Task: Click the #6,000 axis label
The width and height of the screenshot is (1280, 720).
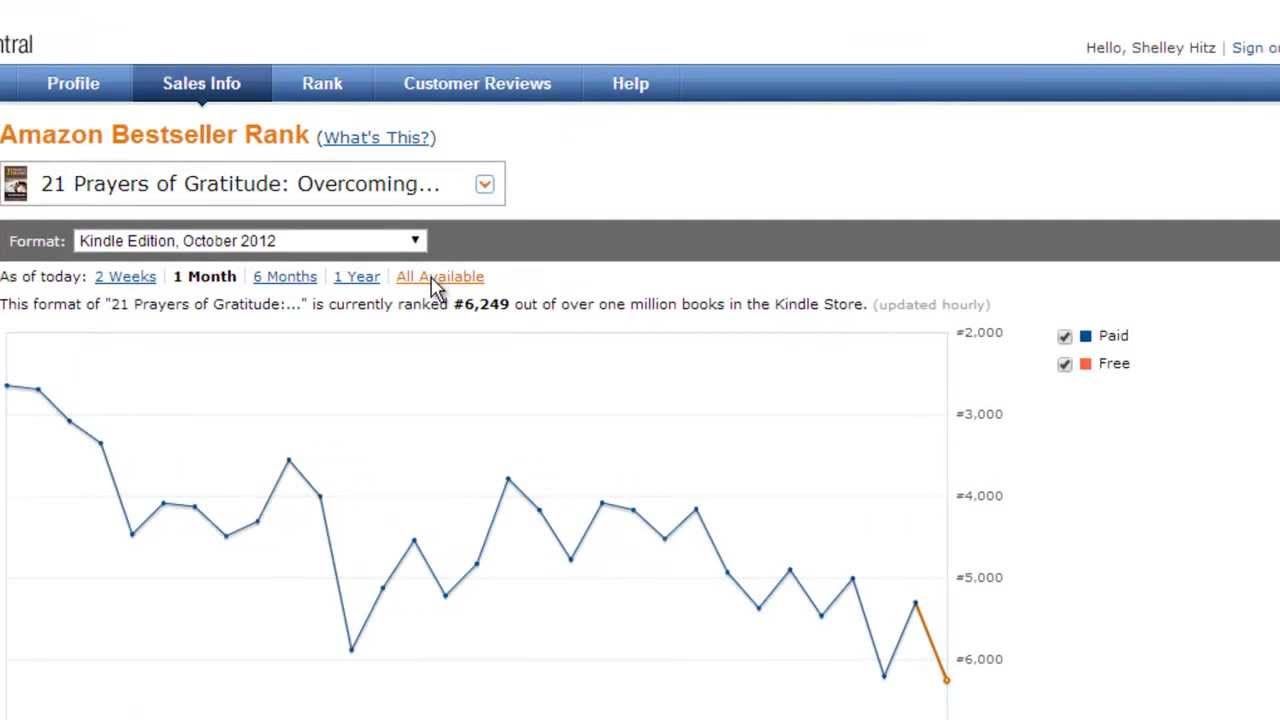Action: pyautogui.click(x=980, y=659)
